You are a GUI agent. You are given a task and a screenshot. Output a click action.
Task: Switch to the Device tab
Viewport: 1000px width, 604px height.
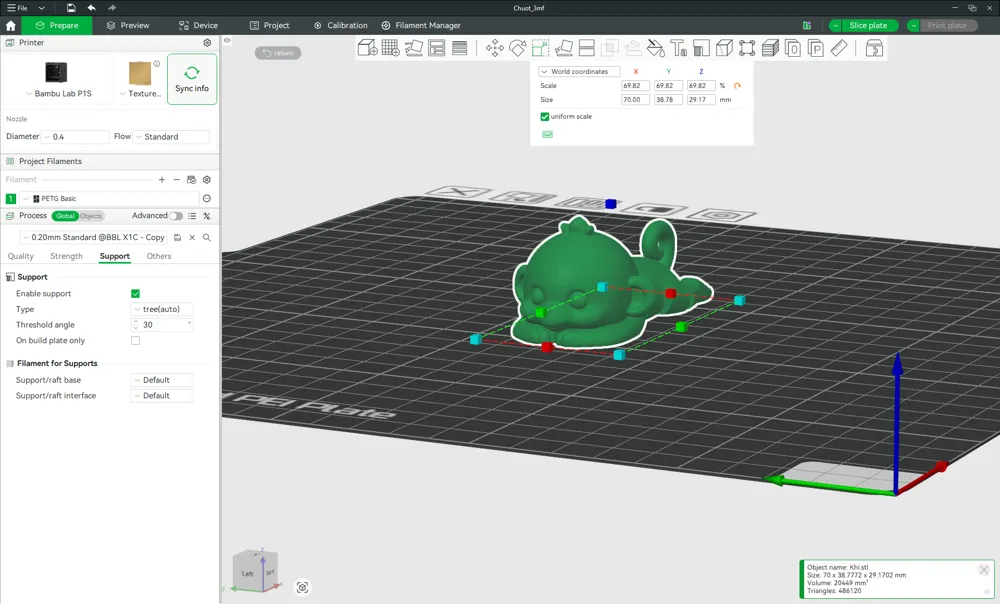tap(198, 26)
